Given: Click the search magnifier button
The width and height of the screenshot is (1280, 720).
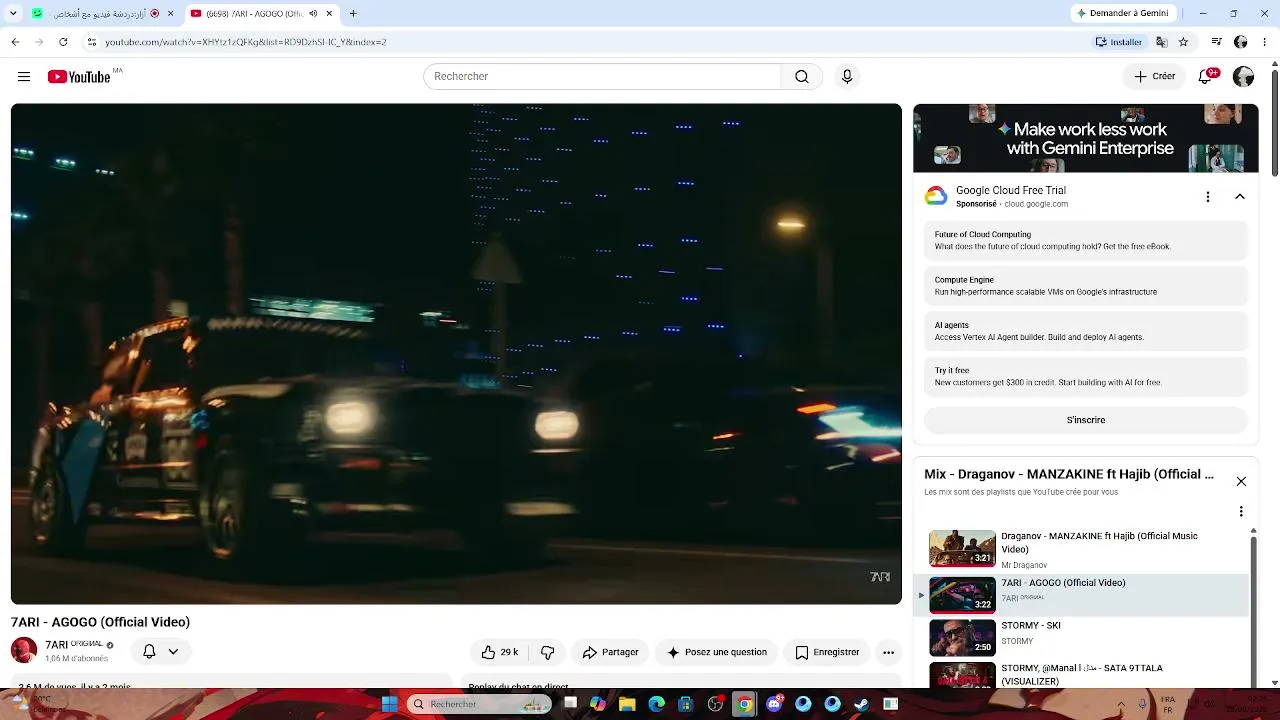Looking at the screenshot, I should [802, 77].
